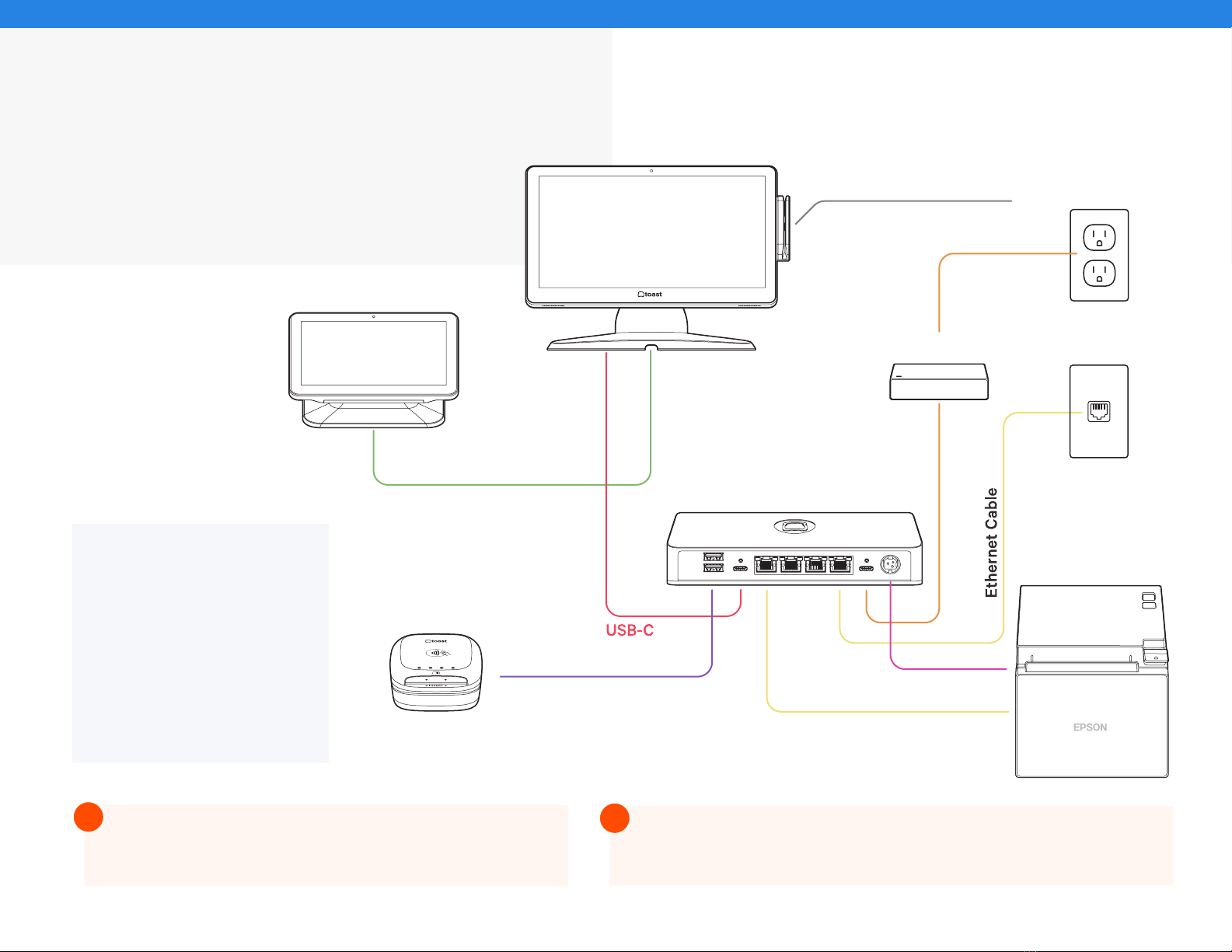Click the toast logo below terminal screen
The image size is (1232, 952).
click(651, 295)
